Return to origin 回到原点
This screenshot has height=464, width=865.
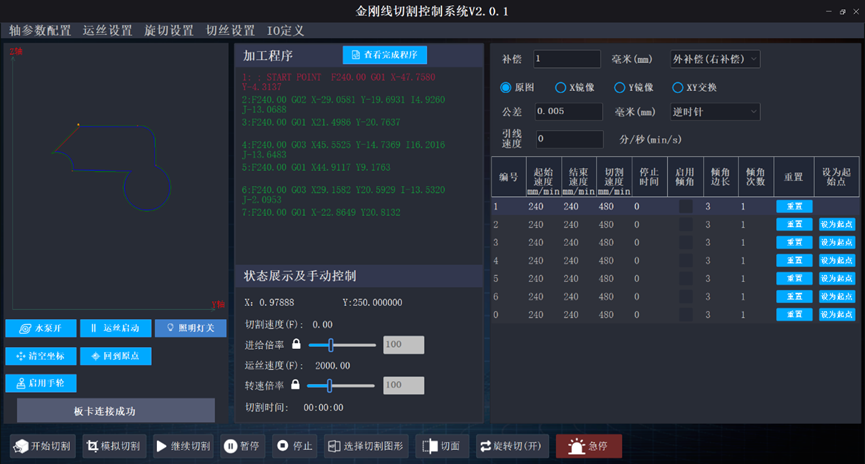115,356
